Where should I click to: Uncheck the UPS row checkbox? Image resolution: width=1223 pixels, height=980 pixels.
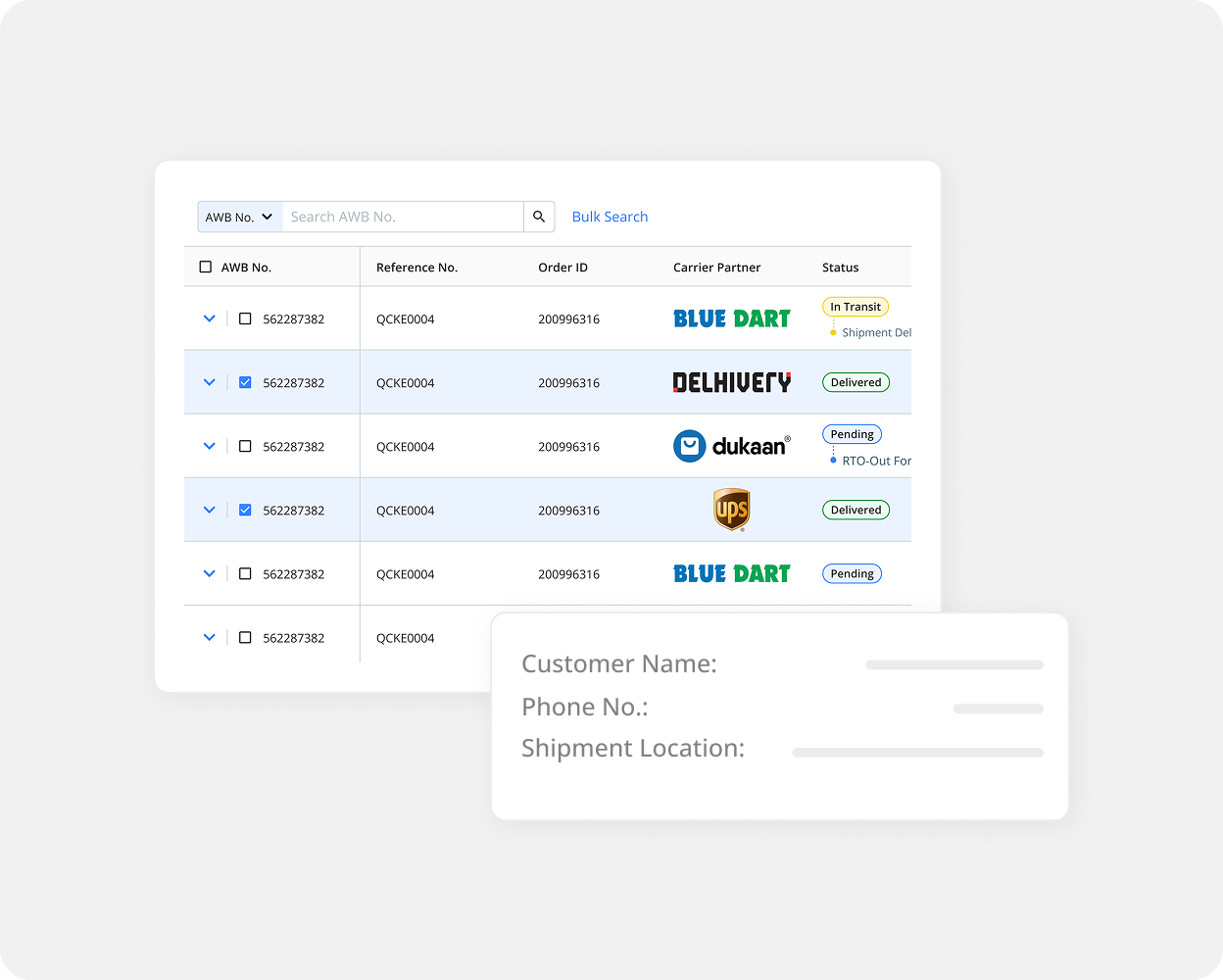click(x=244, y=510)
